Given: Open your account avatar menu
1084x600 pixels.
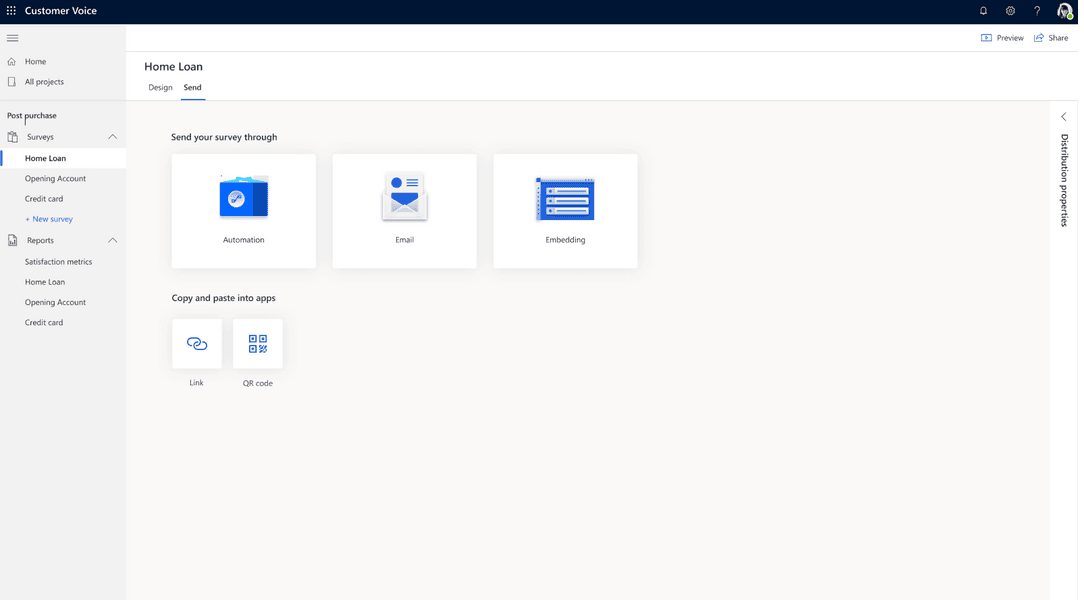Looking at the screenshot, I should [x=1063, y=10].
